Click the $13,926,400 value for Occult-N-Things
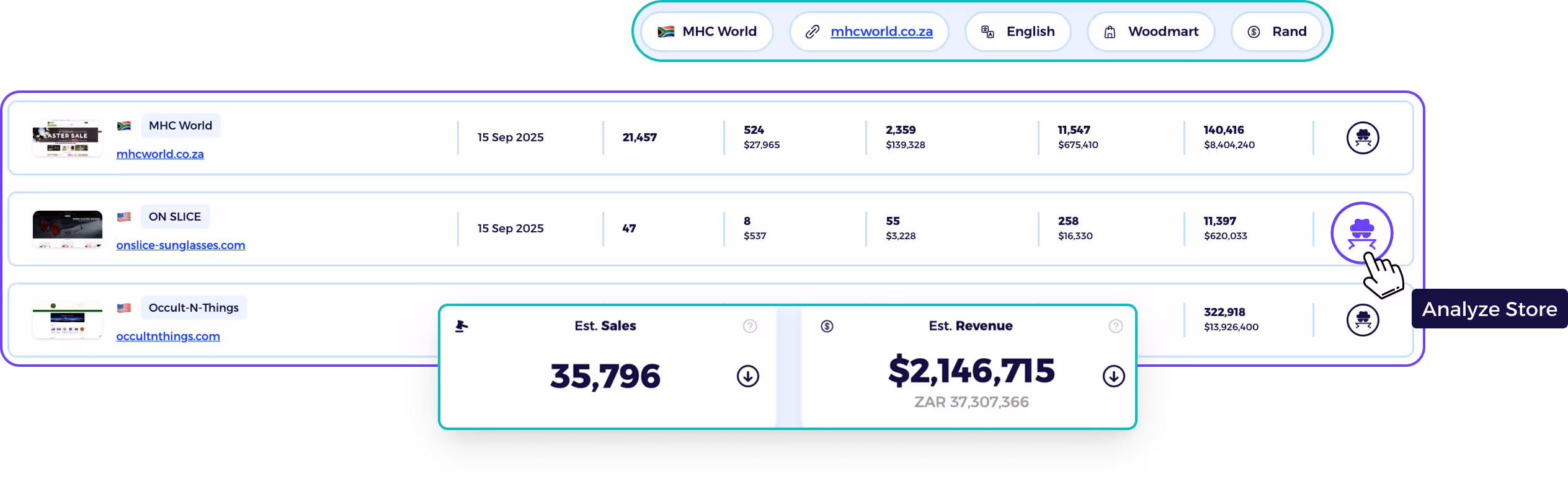 [x=1231, y=327]
